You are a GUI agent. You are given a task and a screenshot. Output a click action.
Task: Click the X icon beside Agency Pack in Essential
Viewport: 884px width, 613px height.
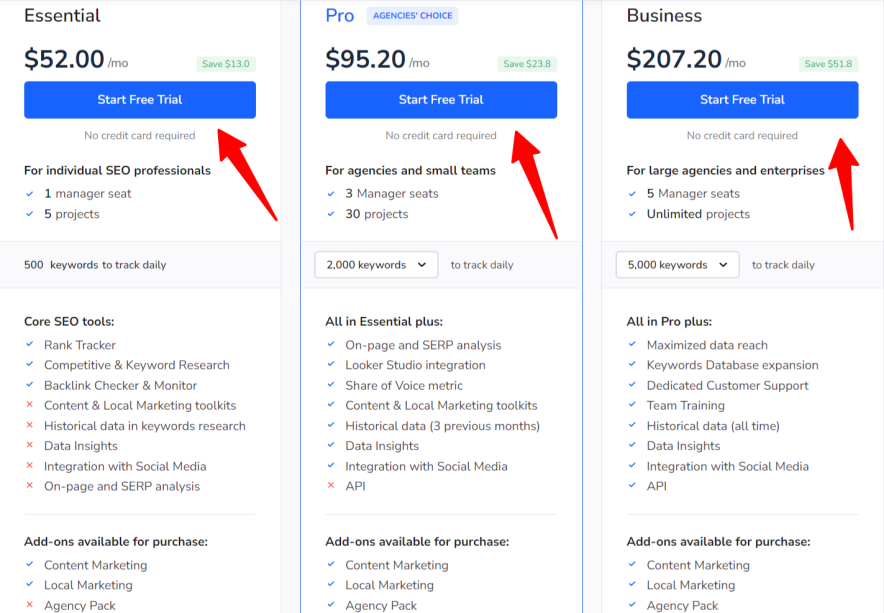tap(30, 605)
